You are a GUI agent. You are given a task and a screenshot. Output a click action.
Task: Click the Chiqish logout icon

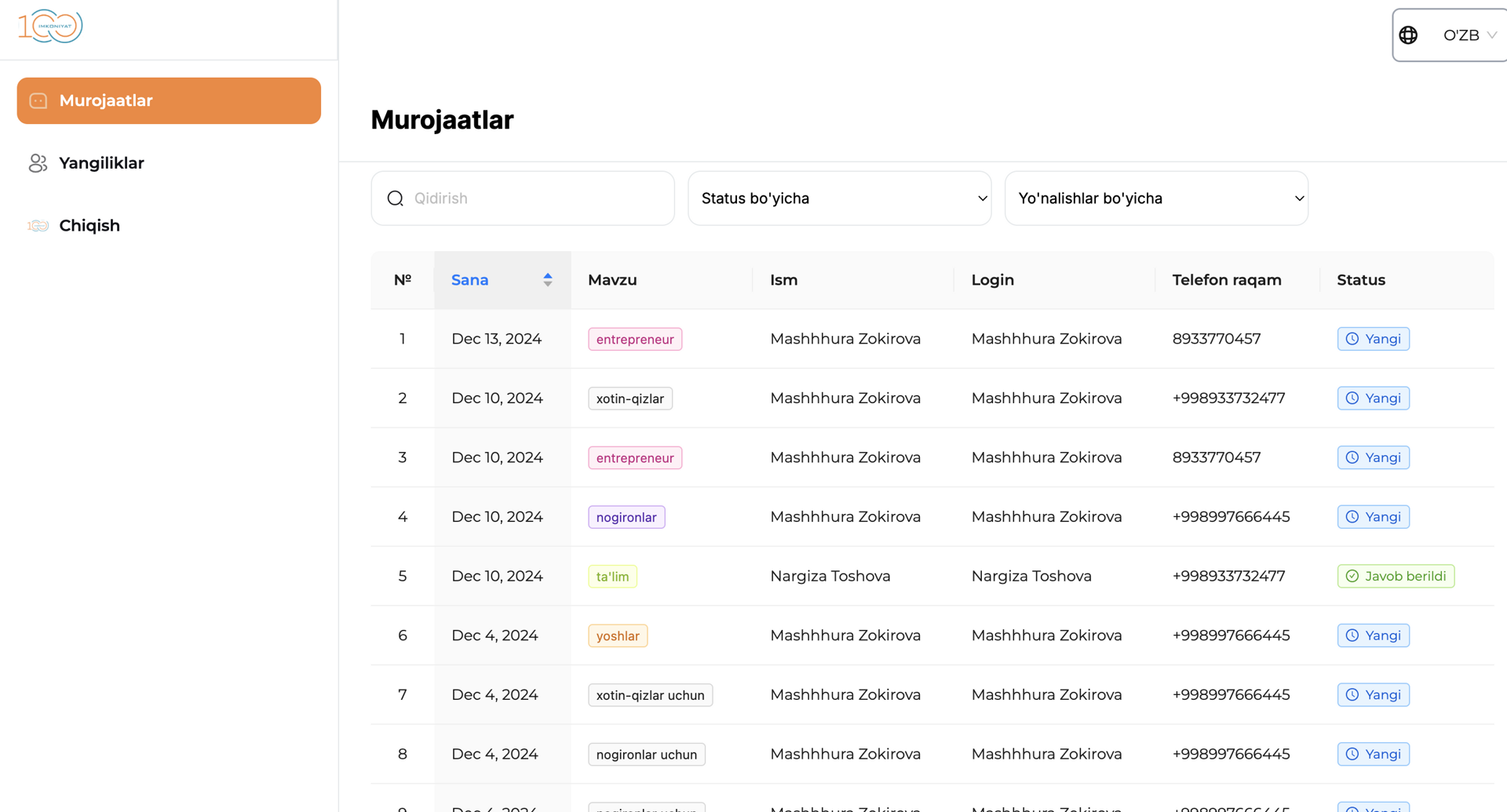click(x=38, y=226)
